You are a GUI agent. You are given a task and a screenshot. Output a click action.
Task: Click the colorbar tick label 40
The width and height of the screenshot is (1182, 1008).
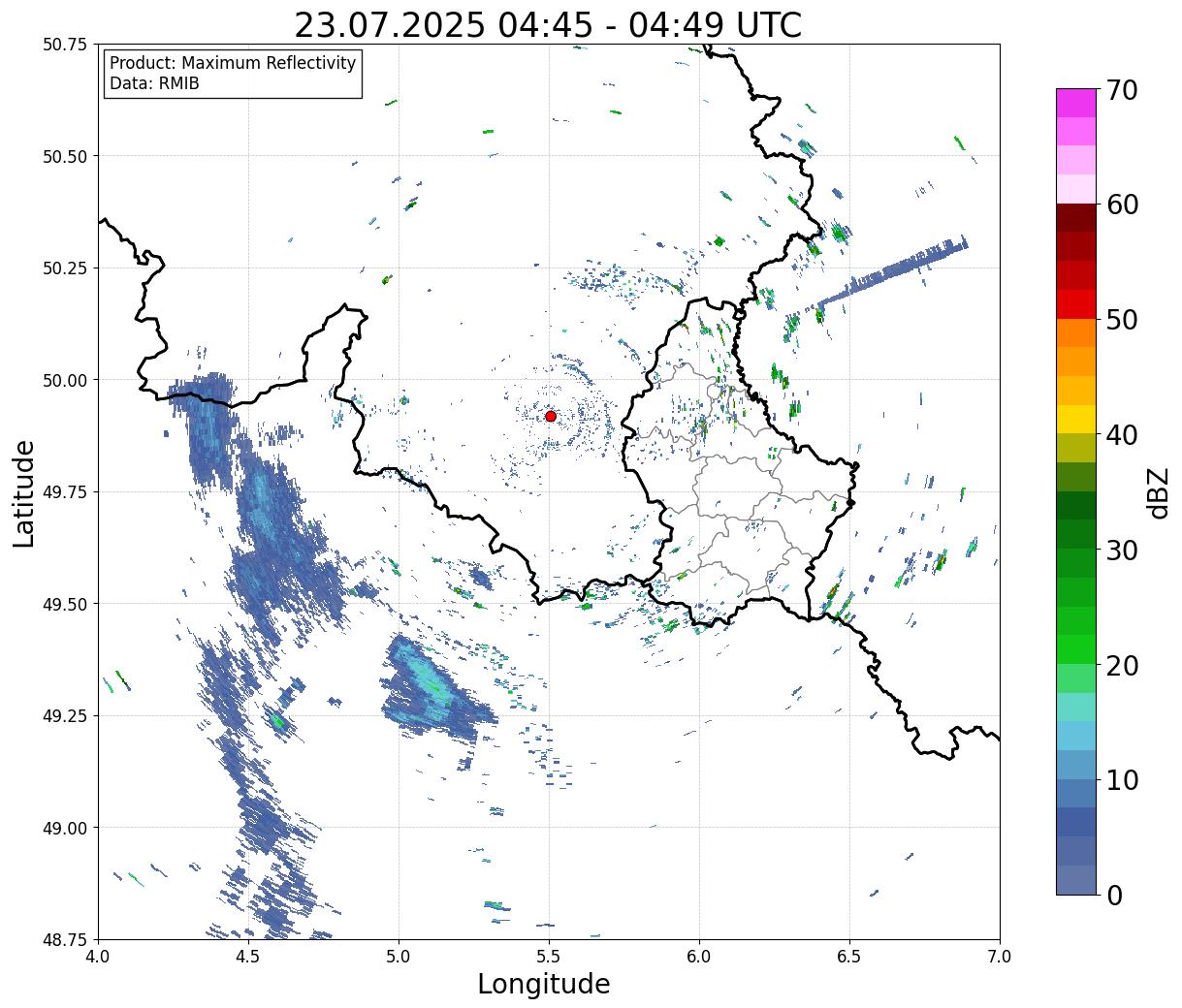[1122, 434]
